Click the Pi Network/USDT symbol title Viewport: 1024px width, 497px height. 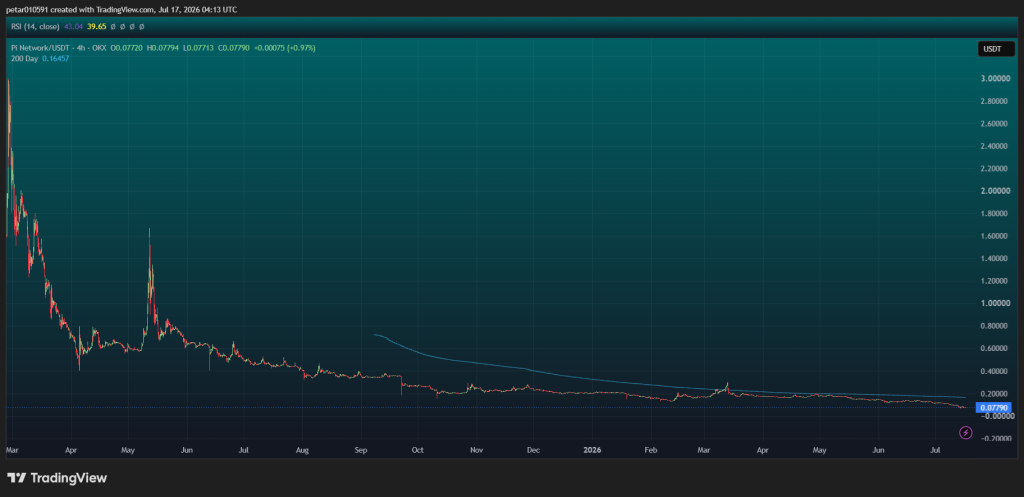point(39,48)
